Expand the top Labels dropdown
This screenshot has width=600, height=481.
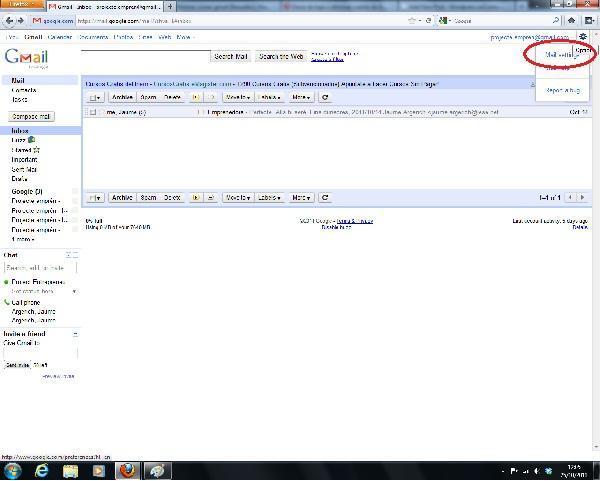[269, 98]
